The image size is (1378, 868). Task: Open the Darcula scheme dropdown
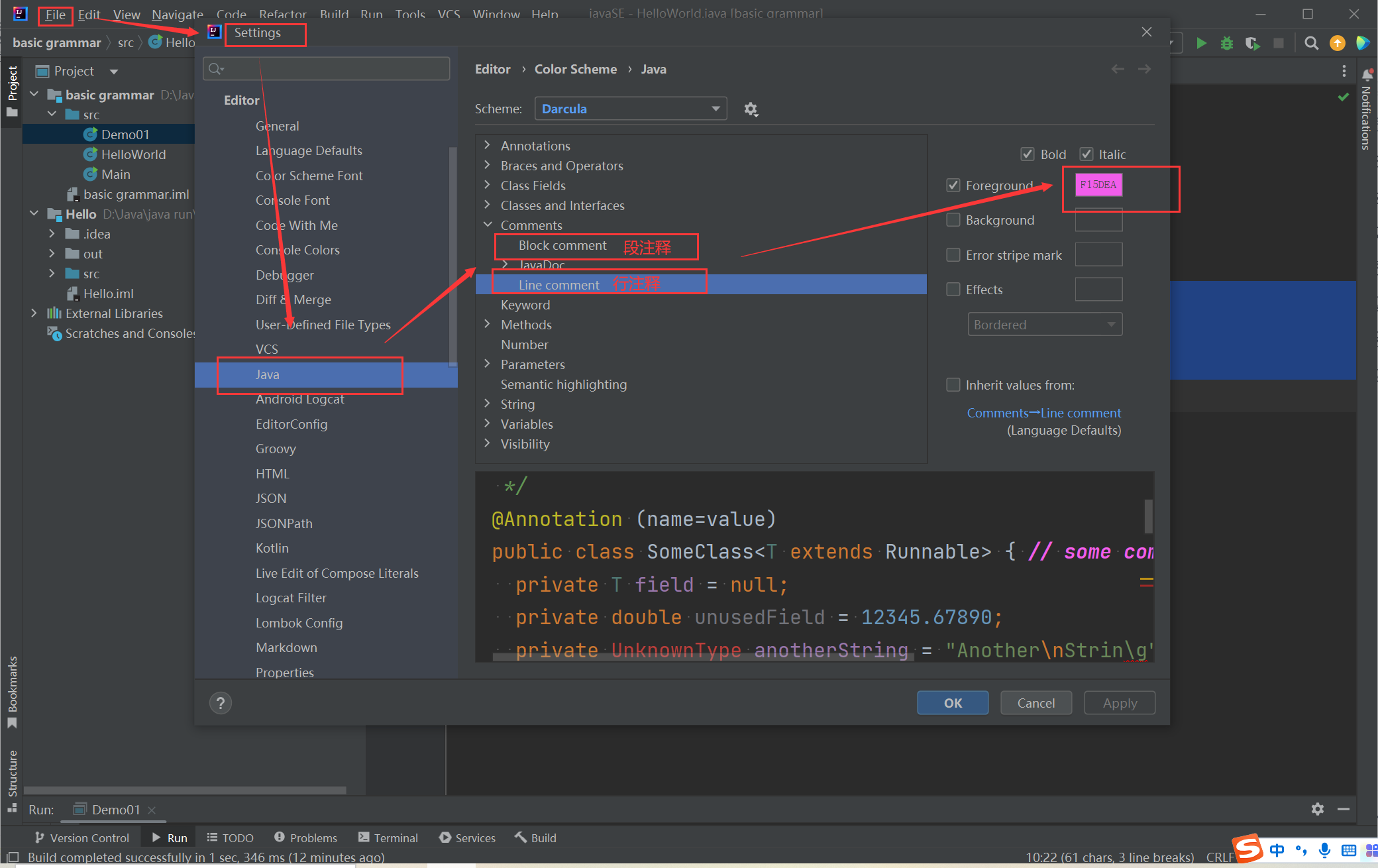[630, 109]
